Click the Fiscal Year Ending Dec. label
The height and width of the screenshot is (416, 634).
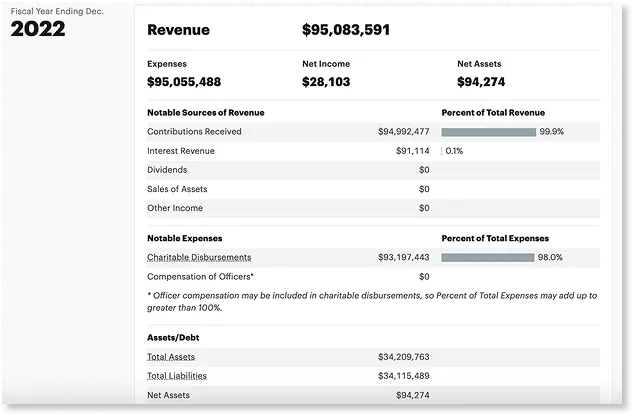(57, 11)
